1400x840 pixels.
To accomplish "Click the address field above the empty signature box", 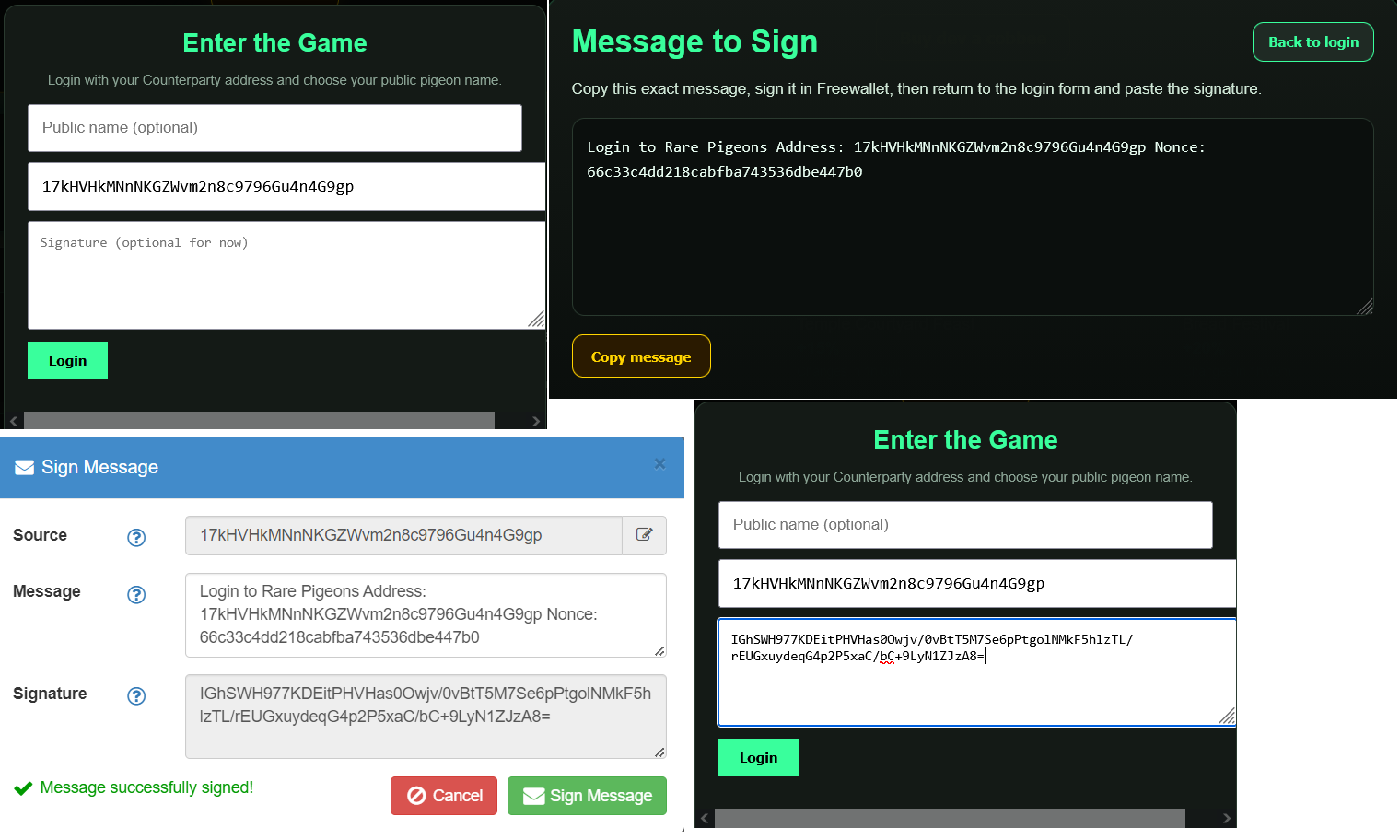I will pyautogui.click(x=286, y=187).
